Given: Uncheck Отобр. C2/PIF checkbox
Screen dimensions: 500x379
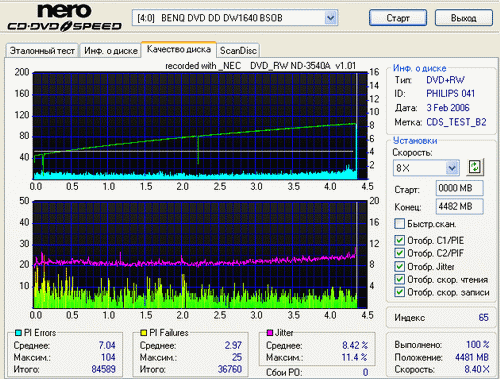Looking at the screenshot, I should click(x=399, y=253).
